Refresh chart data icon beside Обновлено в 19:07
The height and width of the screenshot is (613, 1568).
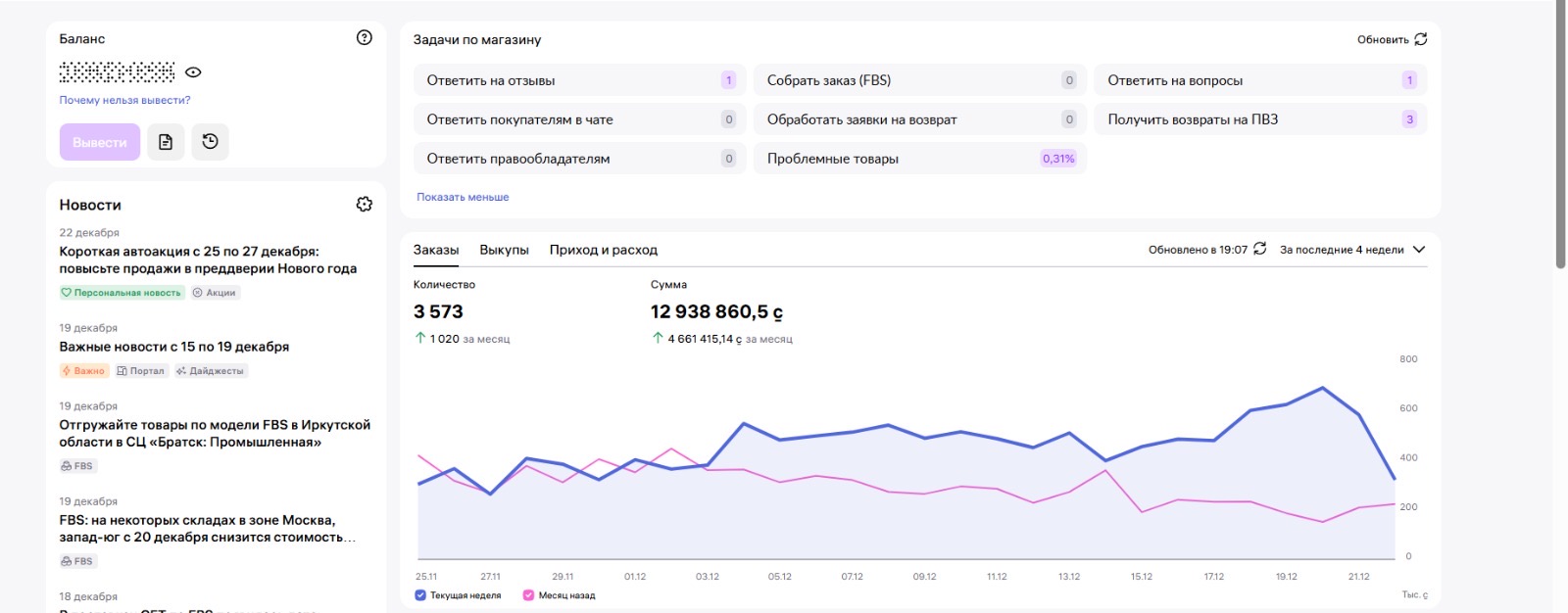tap(1260, 249)
